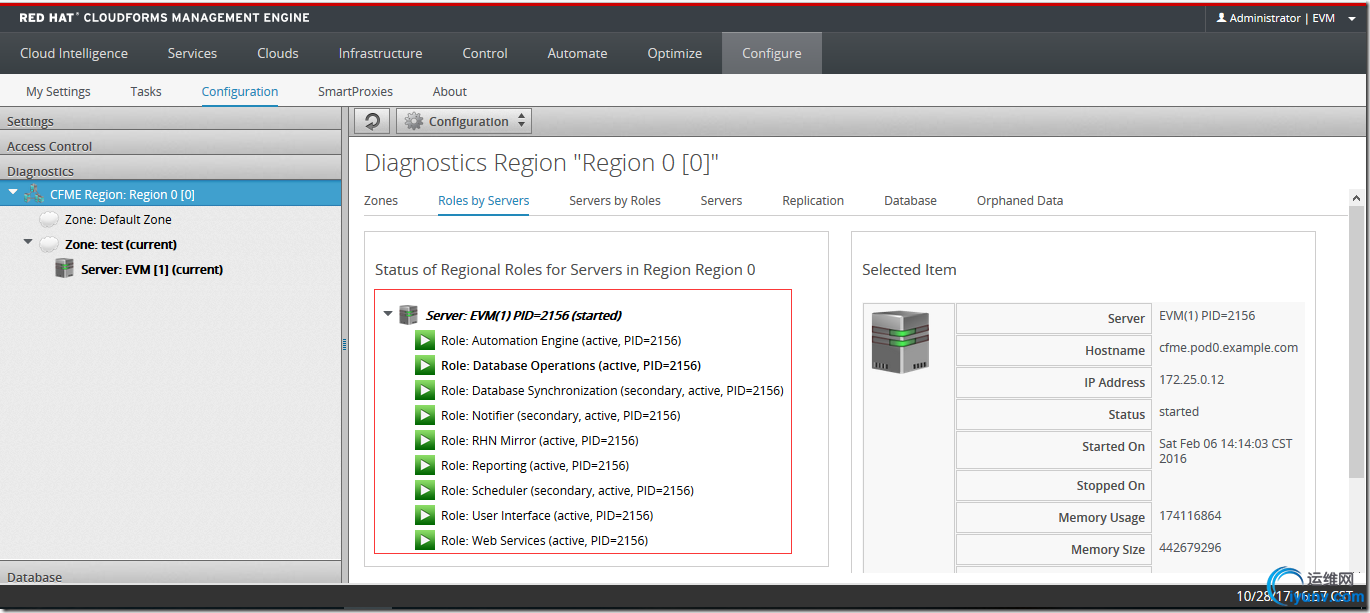Select Role: Automation Engine text
The height and width of the screenshot is (613, 1370).
(x=560, y=340)
